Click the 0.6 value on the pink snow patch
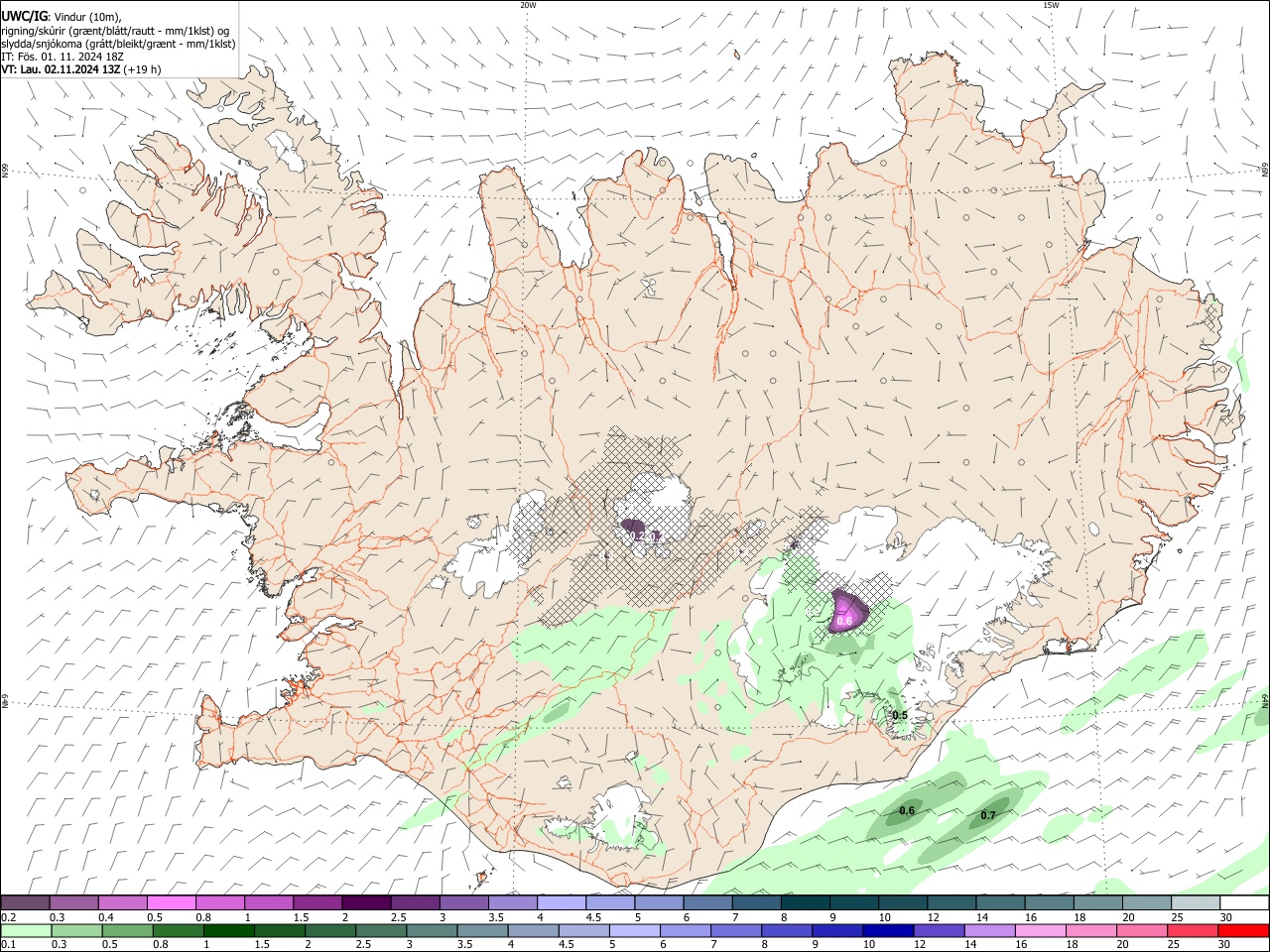Viewport: 1270px width, 952px height. 844,621
